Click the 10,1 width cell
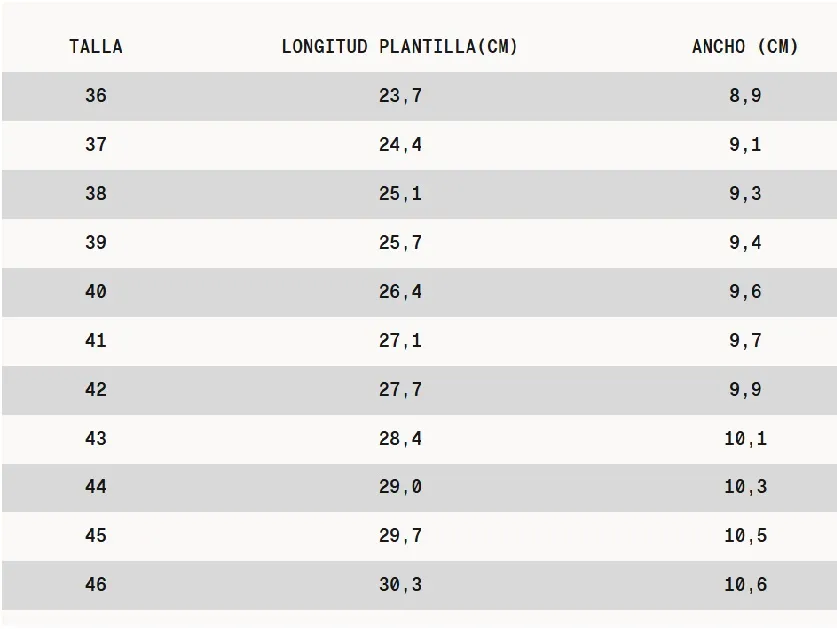This screenshot has width=837, height=629. 746,438
